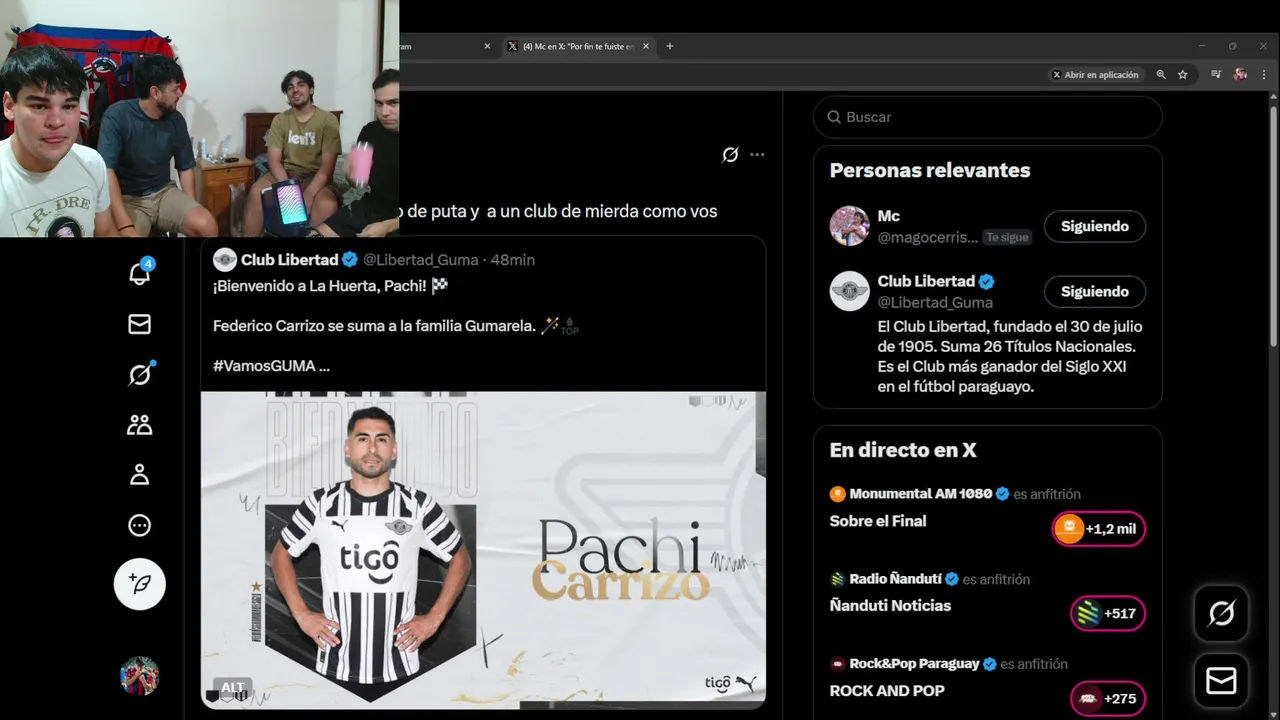Screen dimensions: 1280x720
Task: Open floating messages envelope button
Action: coord(1221,681)
